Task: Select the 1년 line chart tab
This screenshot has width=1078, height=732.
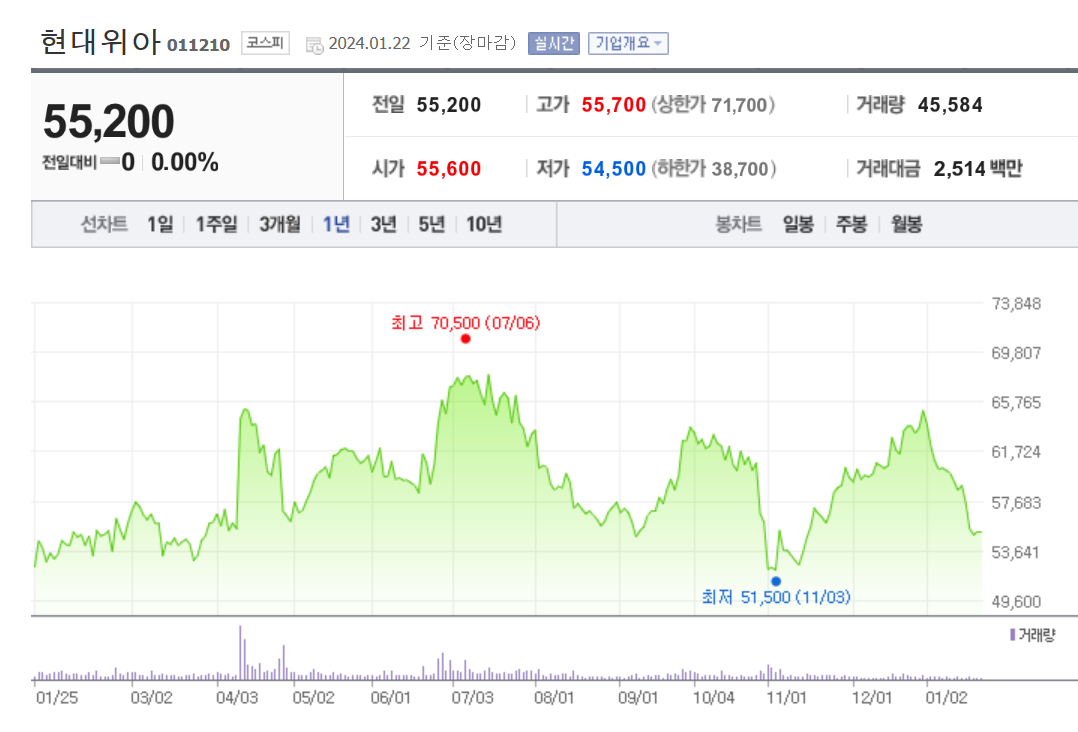Action: (x=336, y=224)
